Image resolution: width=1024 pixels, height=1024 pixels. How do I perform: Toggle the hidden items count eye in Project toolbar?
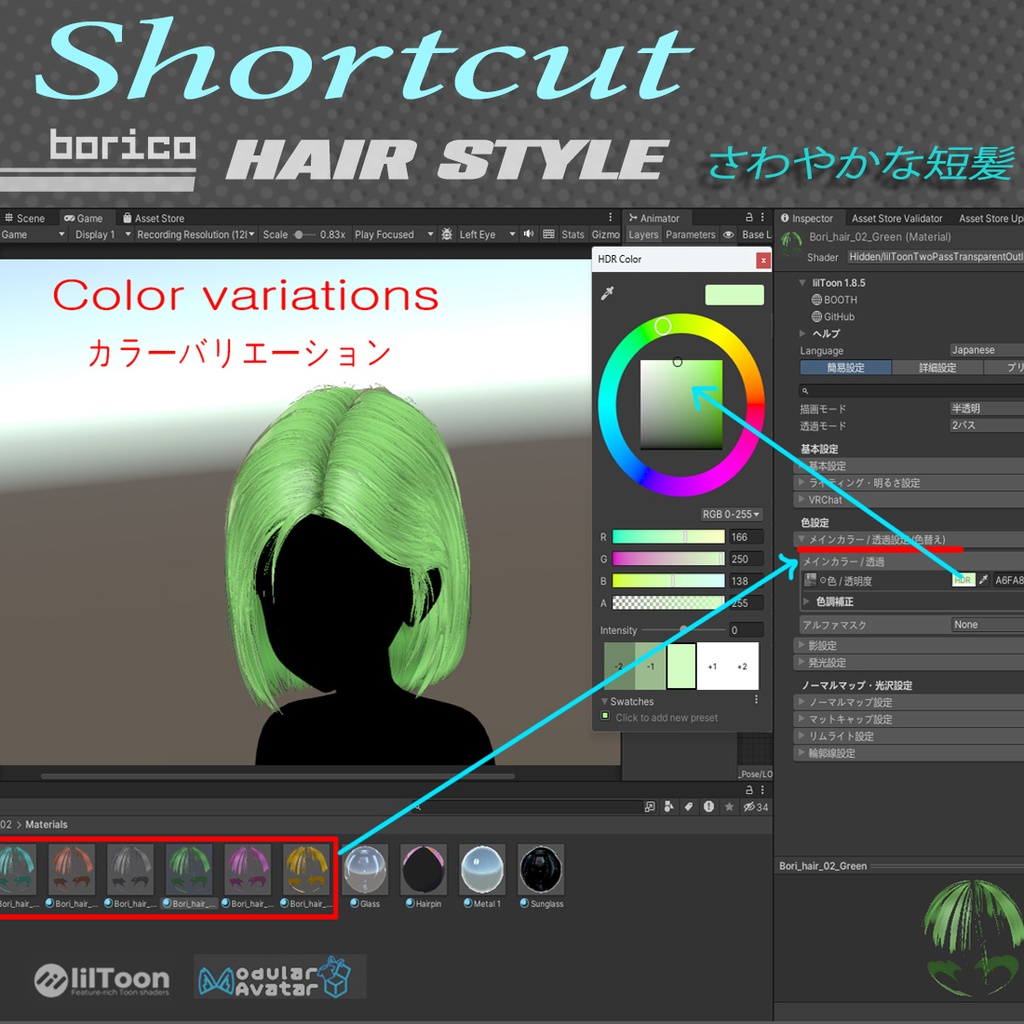(x=750, y=806)
